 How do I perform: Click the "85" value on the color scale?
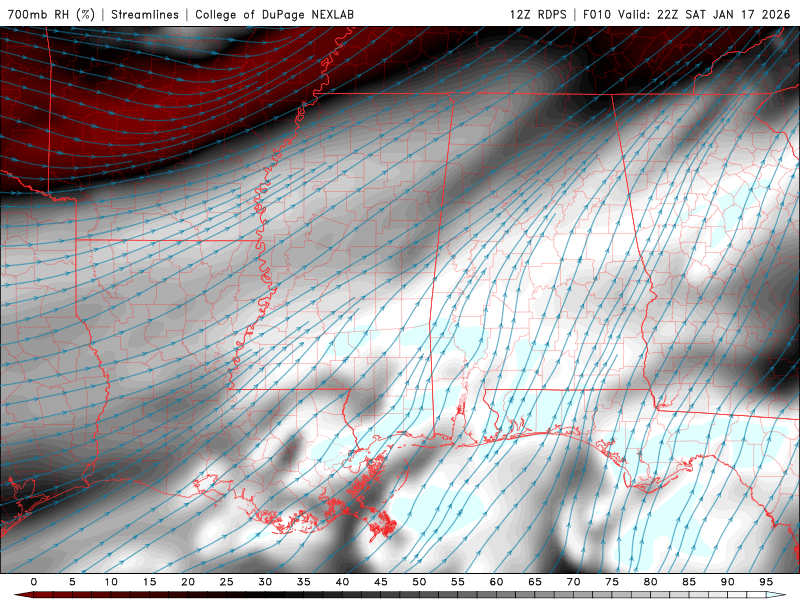point(689,582)
